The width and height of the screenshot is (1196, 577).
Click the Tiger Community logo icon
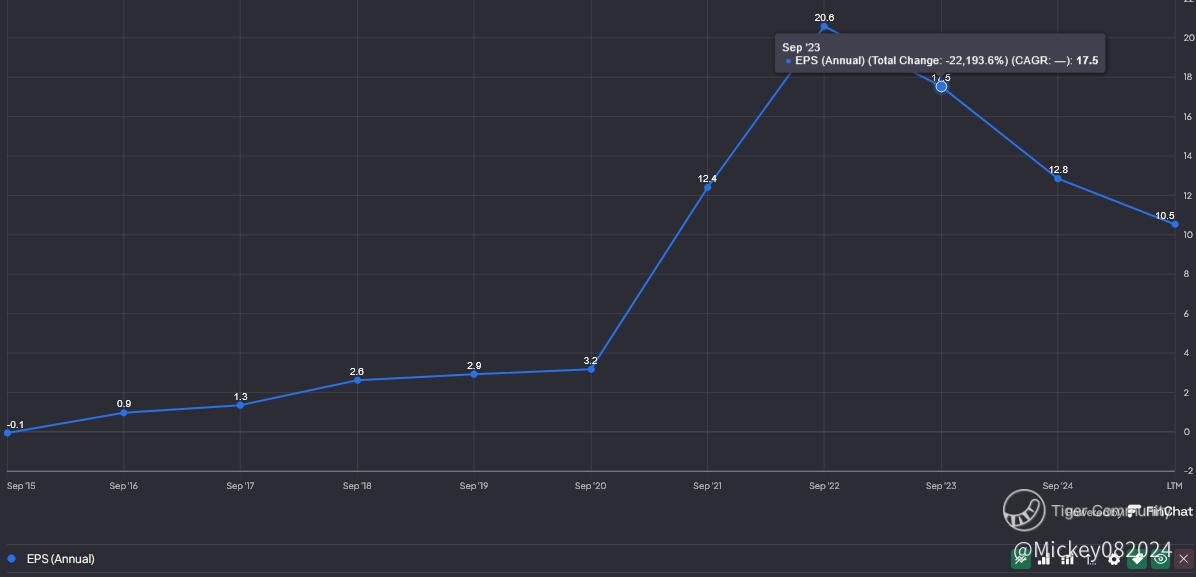point(1024,511)
